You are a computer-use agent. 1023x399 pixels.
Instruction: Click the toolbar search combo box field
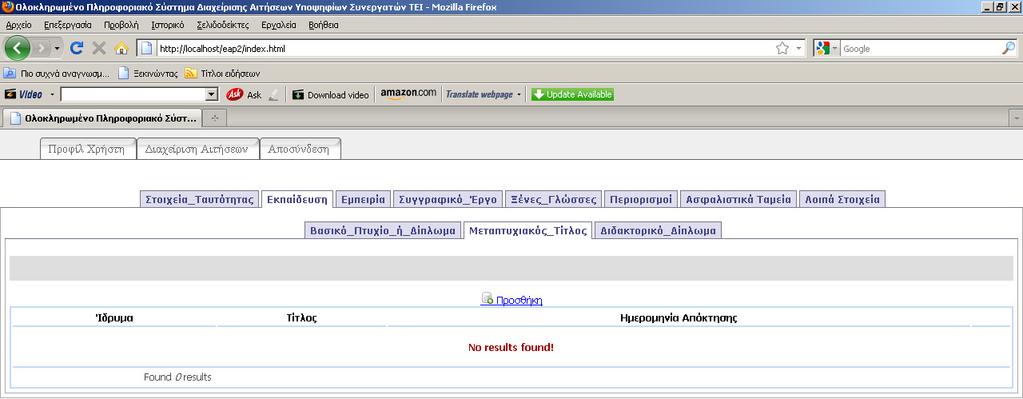(x=133, y=95)
